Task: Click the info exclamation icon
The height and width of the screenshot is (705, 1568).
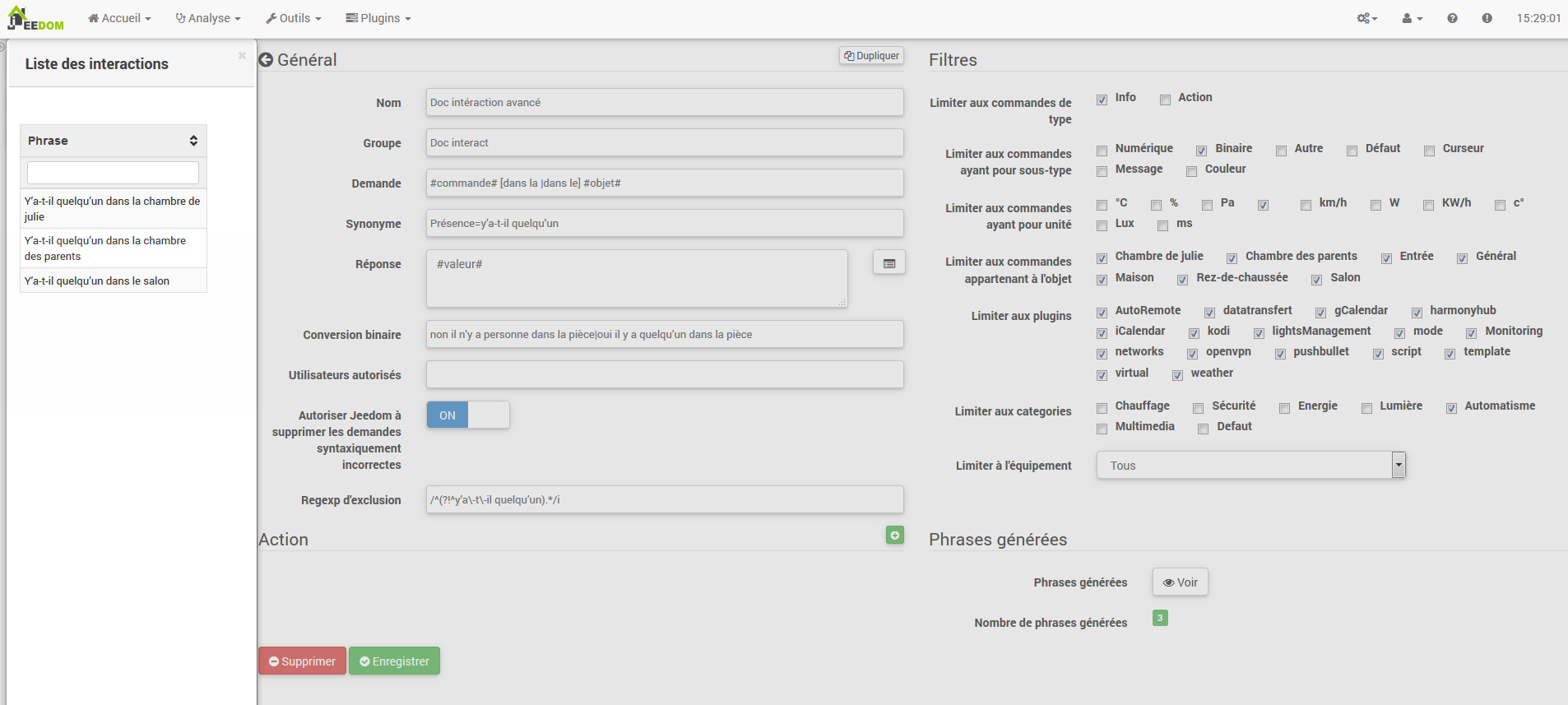Action: click(1487, 18)
